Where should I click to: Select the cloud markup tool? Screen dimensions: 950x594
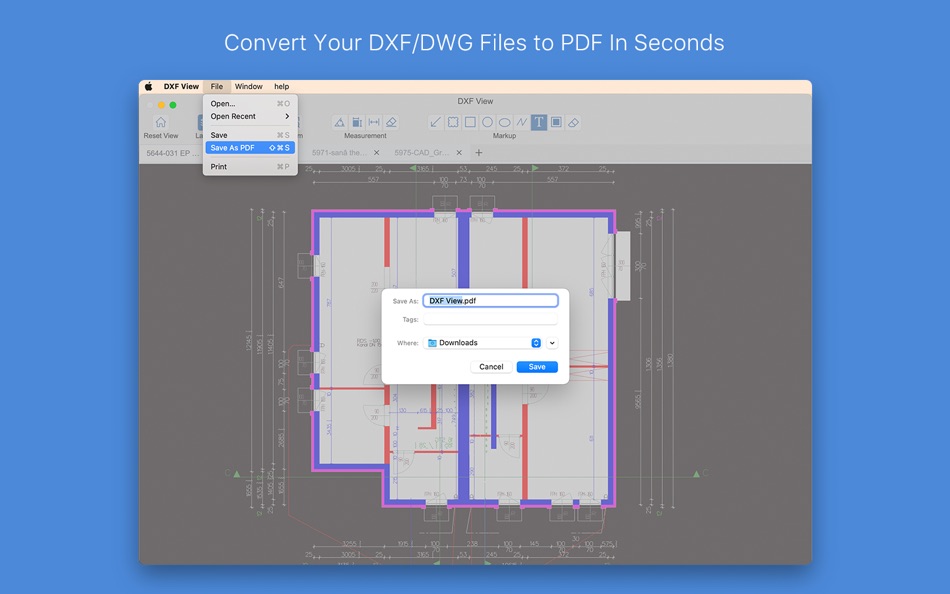[x=453, y=122]
